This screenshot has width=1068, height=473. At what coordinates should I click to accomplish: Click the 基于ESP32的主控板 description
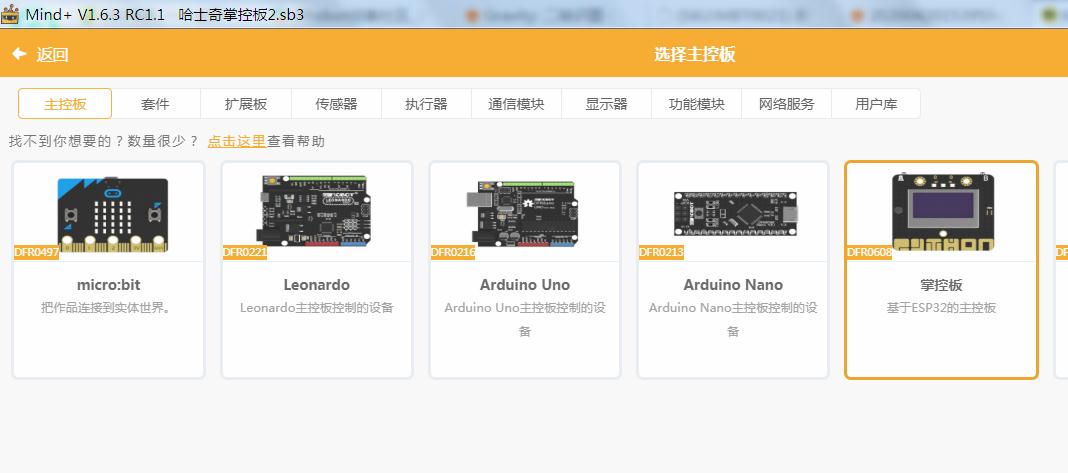tap(941, 307)
